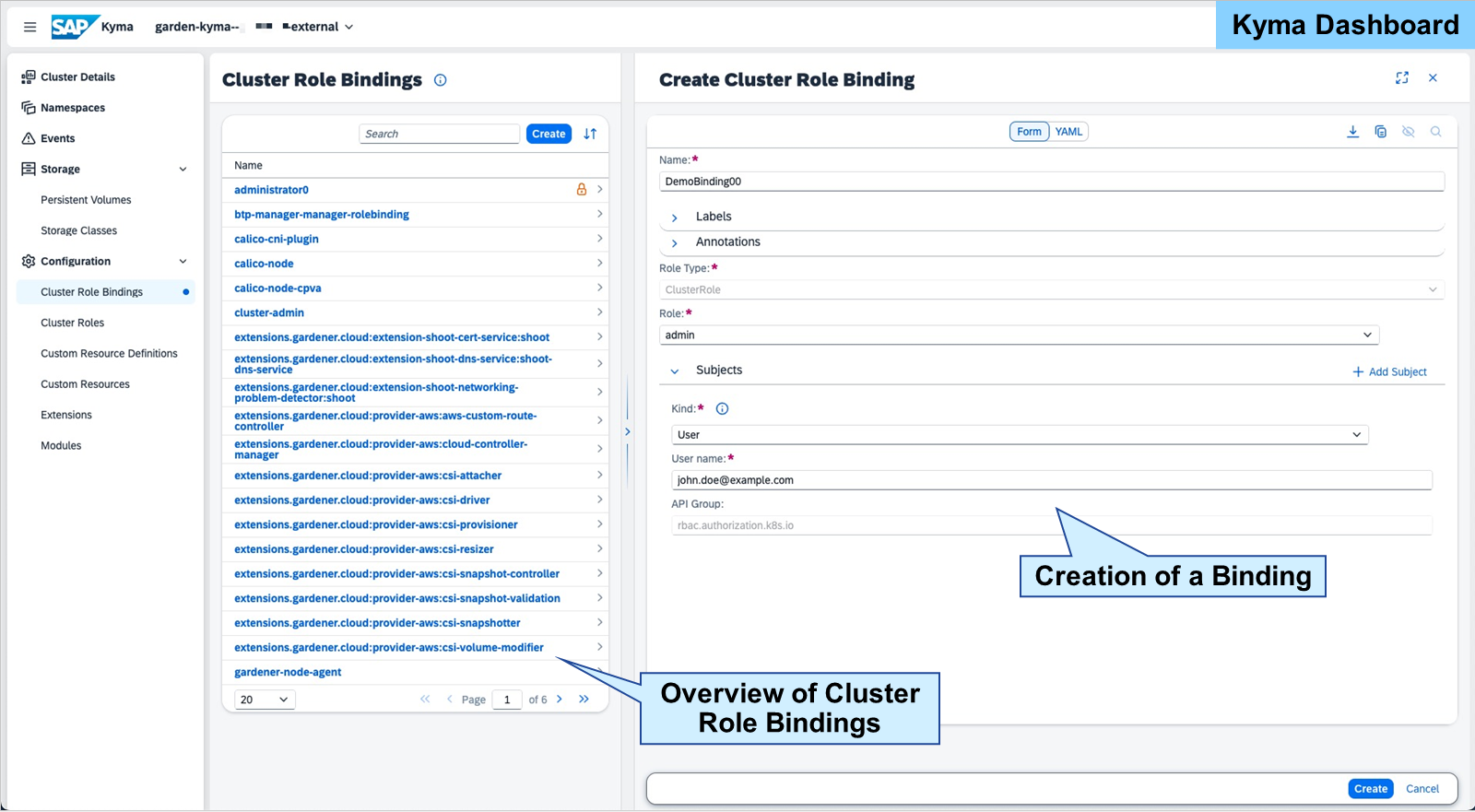Collapse the Configuration section
Screen dimensions: 1475x812
tap(183, 262)
